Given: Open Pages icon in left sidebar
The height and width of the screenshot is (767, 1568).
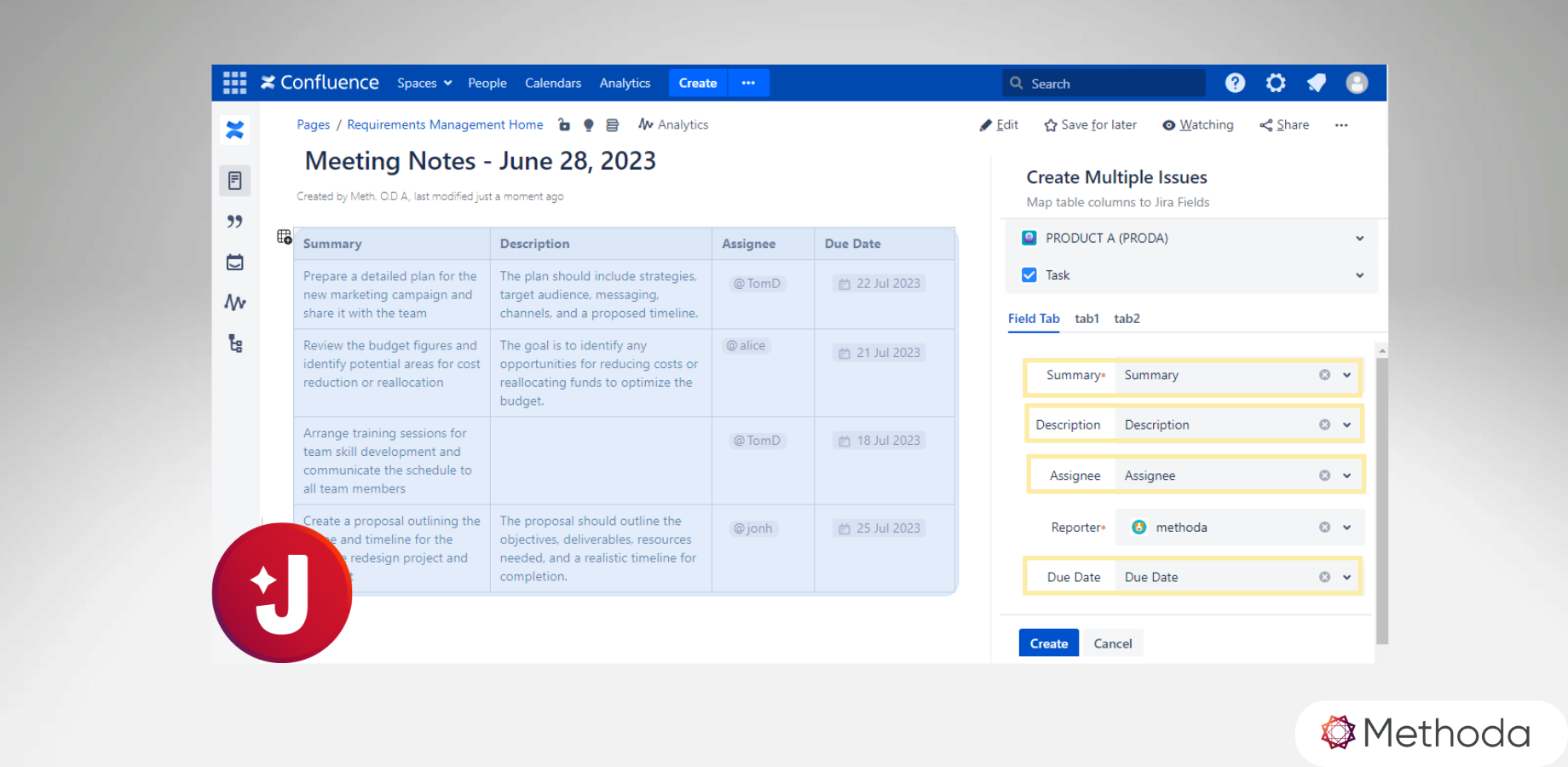Looking at the screenshot, I should click(x=235, y=181).
